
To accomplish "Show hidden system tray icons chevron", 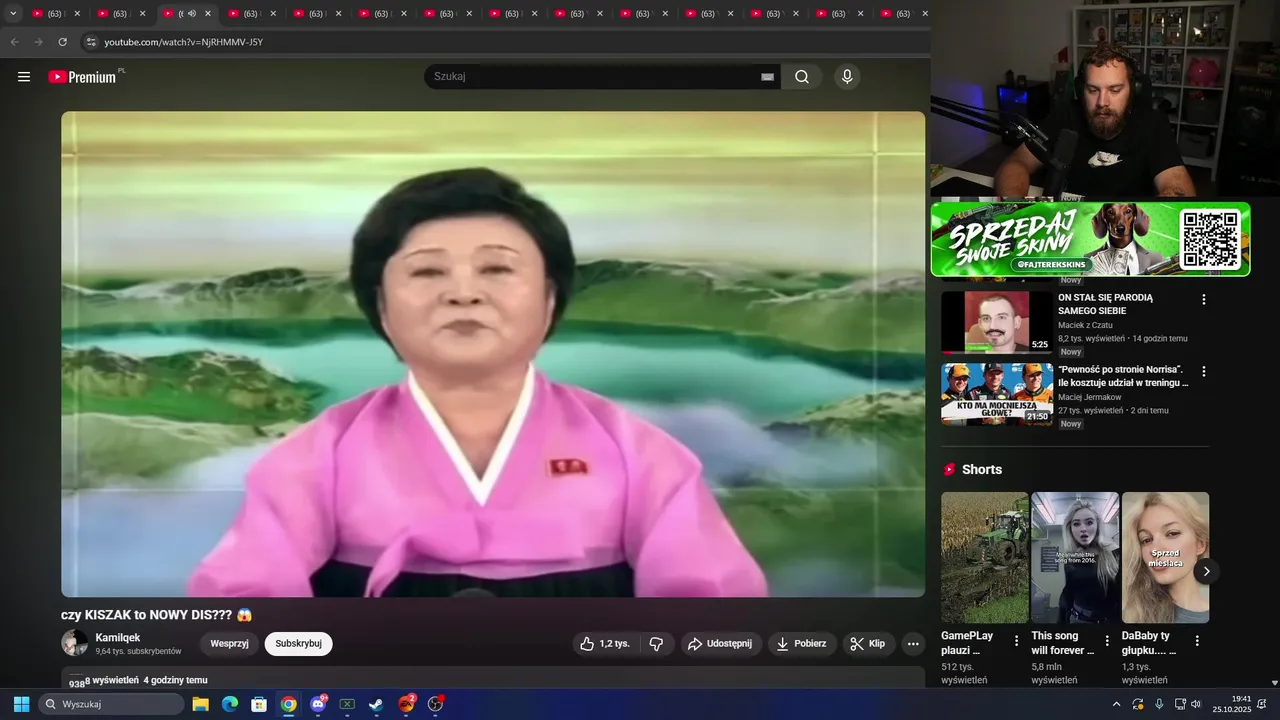I will 1116,704.
